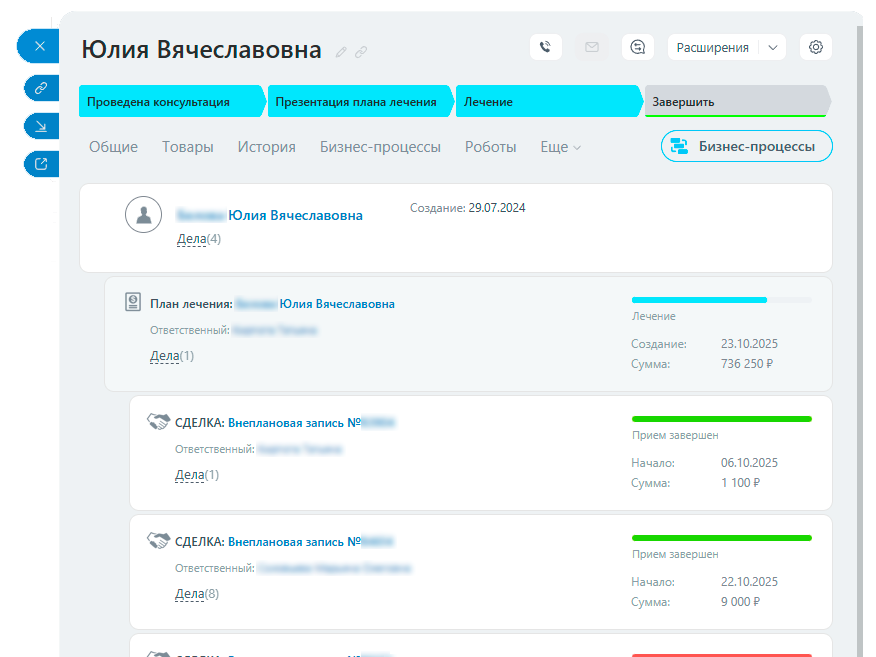The height and width of the screenshot is (657, 876).
Task: Open План лечения Юлия Вячеславовна link
Action: pos(337,304)
